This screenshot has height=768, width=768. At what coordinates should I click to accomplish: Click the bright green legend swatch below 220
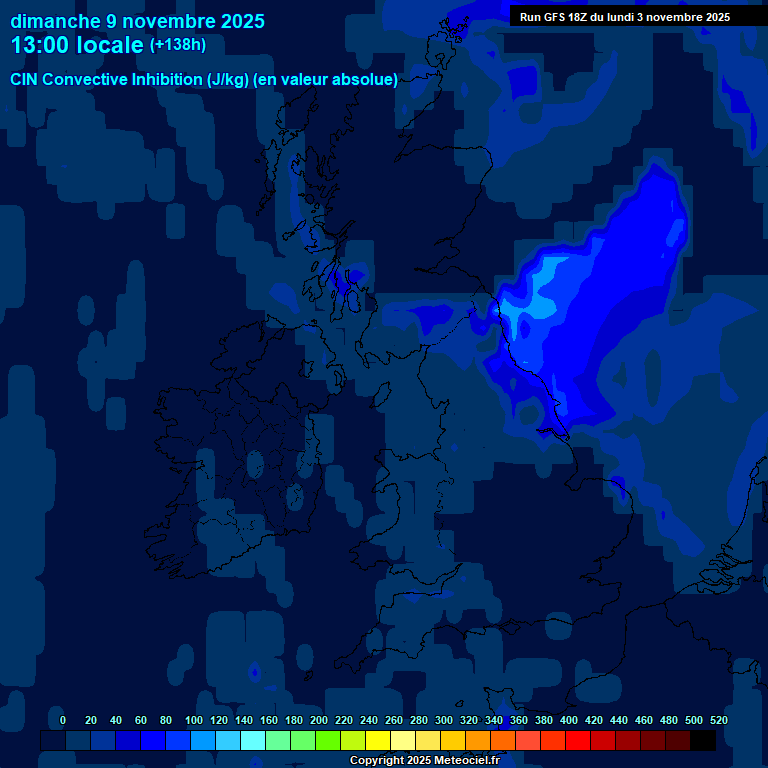(x=328, y=741)
